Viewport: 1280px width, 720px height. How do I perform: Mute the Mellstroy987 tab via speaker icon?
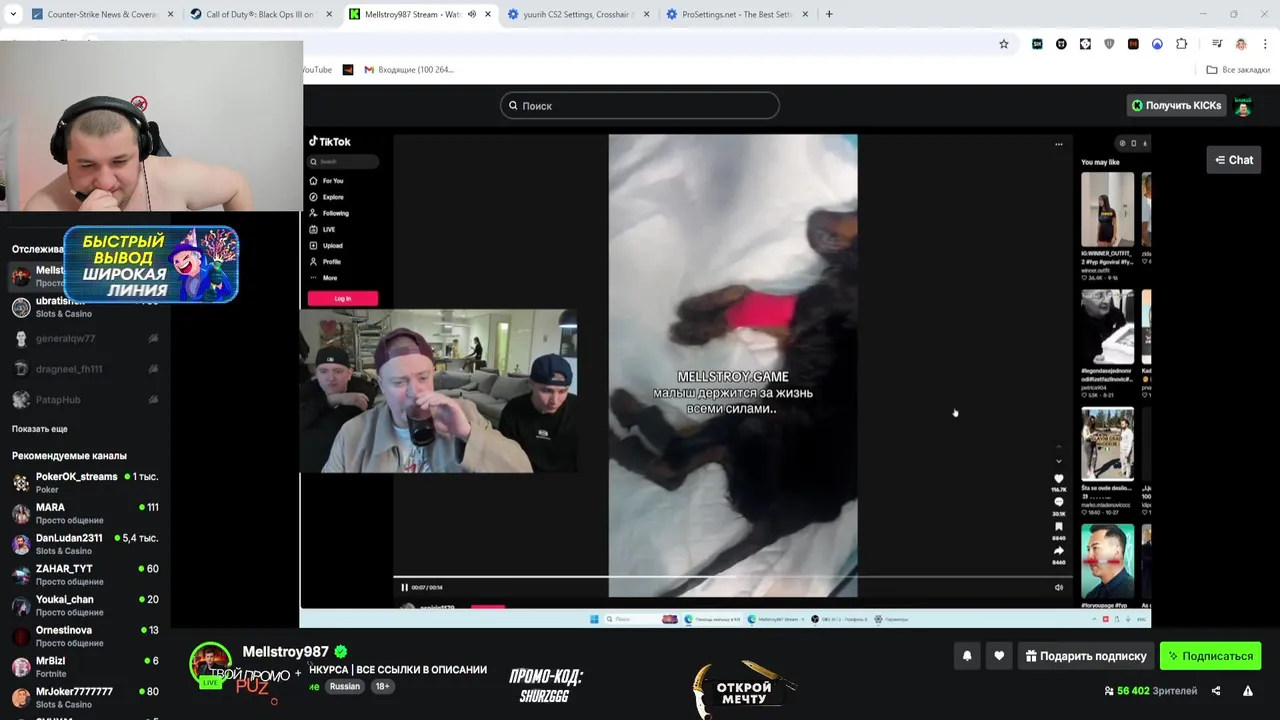[472, 14]
